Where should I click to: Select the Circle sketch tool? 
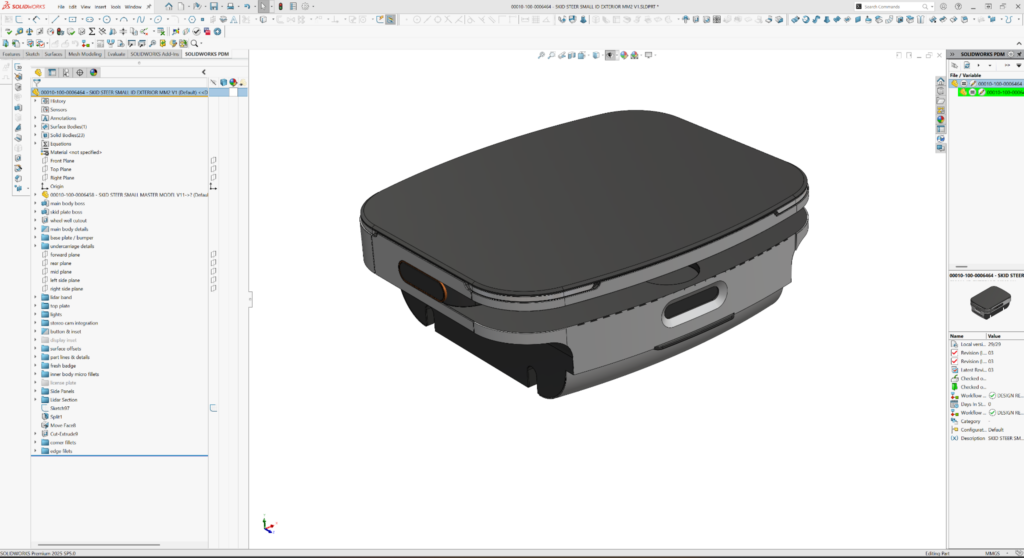[x=106, y=20]
